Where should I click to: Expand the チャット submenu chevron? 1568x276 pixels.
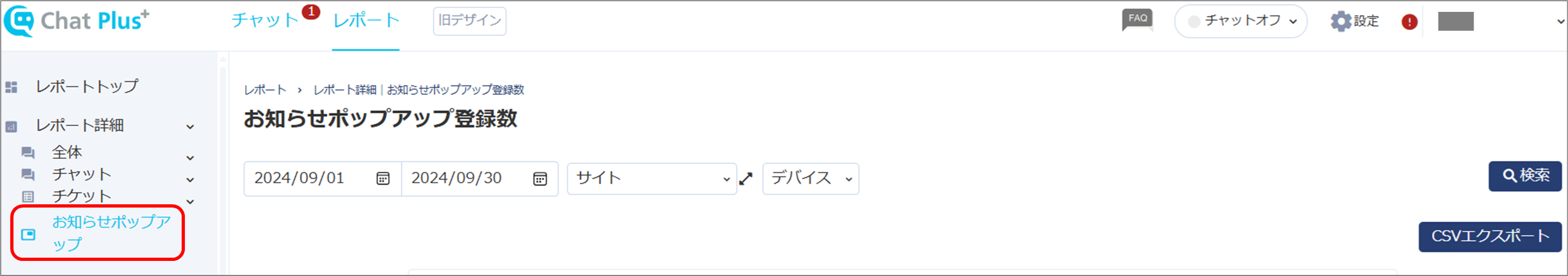coord(190,180)
